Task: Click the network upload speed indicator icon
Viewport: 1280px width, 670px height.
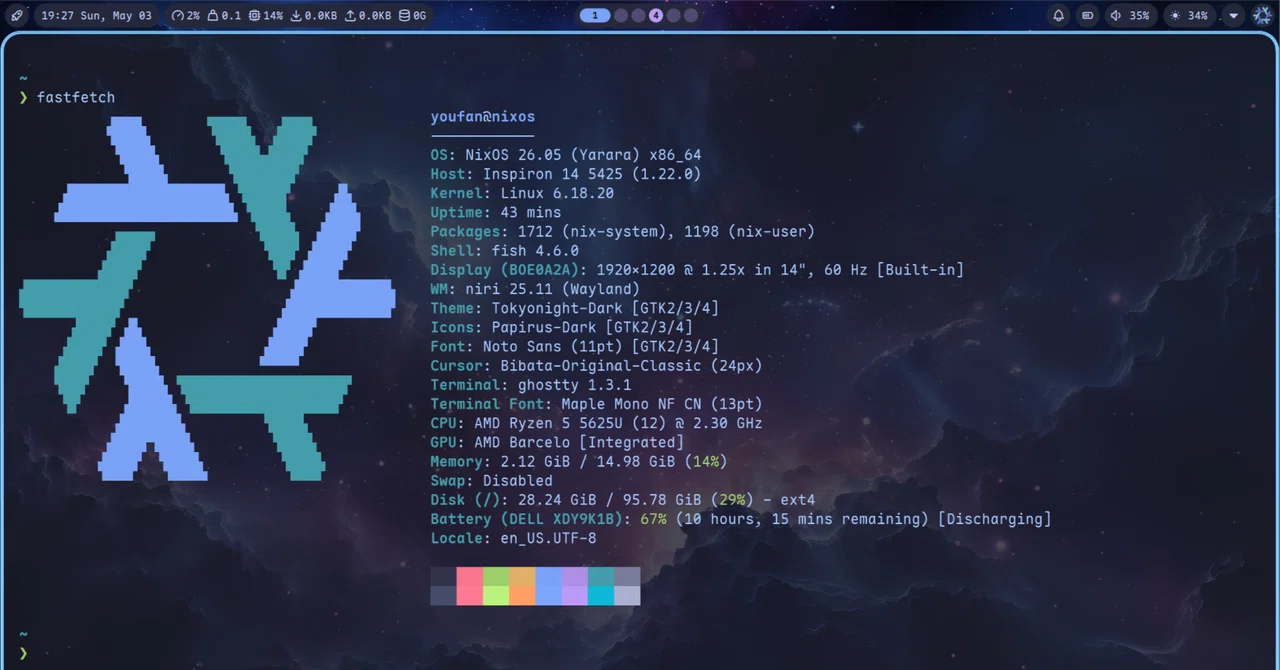Action: [x=350, y=16]
